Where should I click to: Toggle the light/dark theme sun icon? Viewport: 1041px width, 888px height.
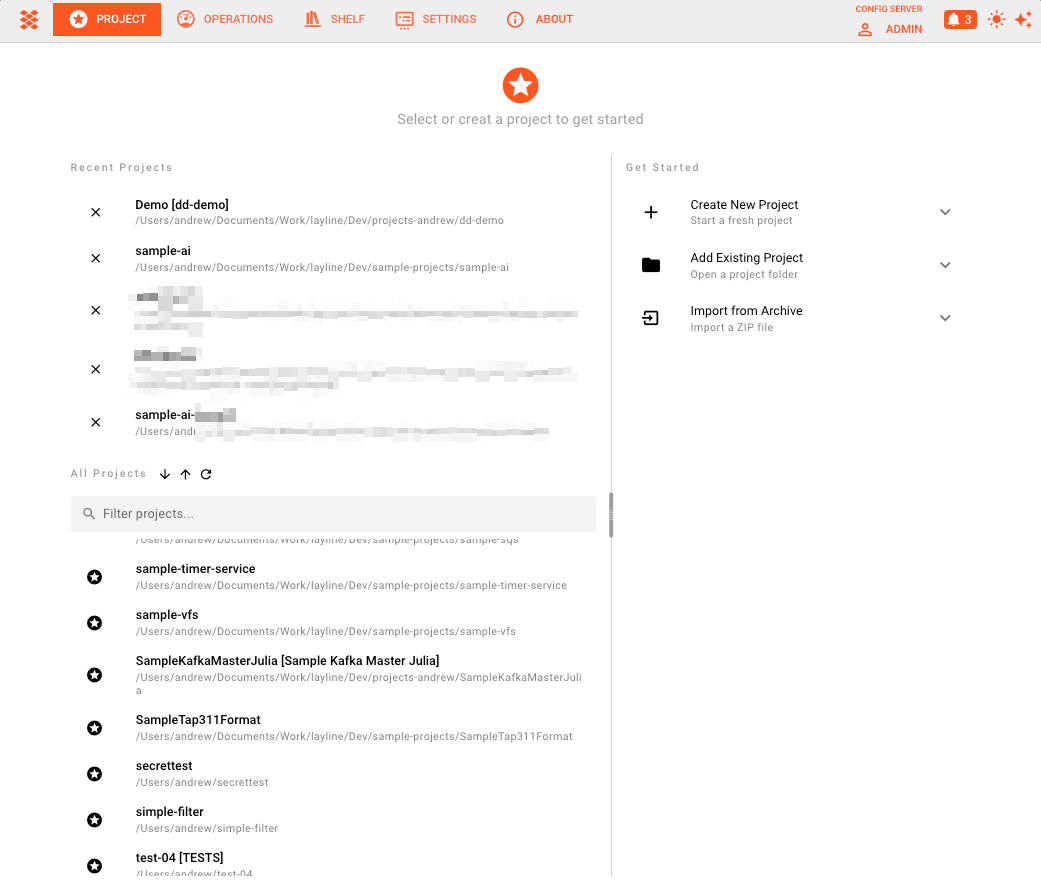[996, 19]
